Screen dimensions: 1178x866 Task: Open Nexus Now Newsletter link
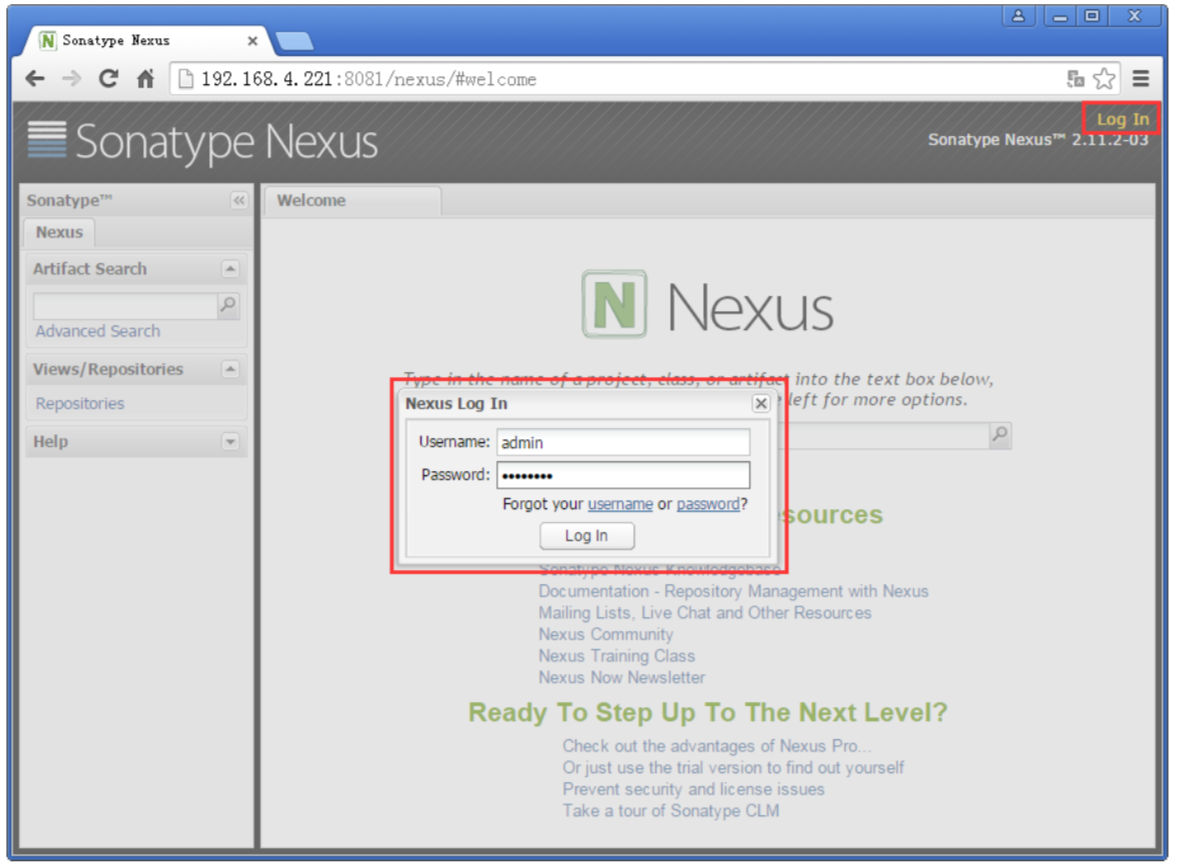622,677
